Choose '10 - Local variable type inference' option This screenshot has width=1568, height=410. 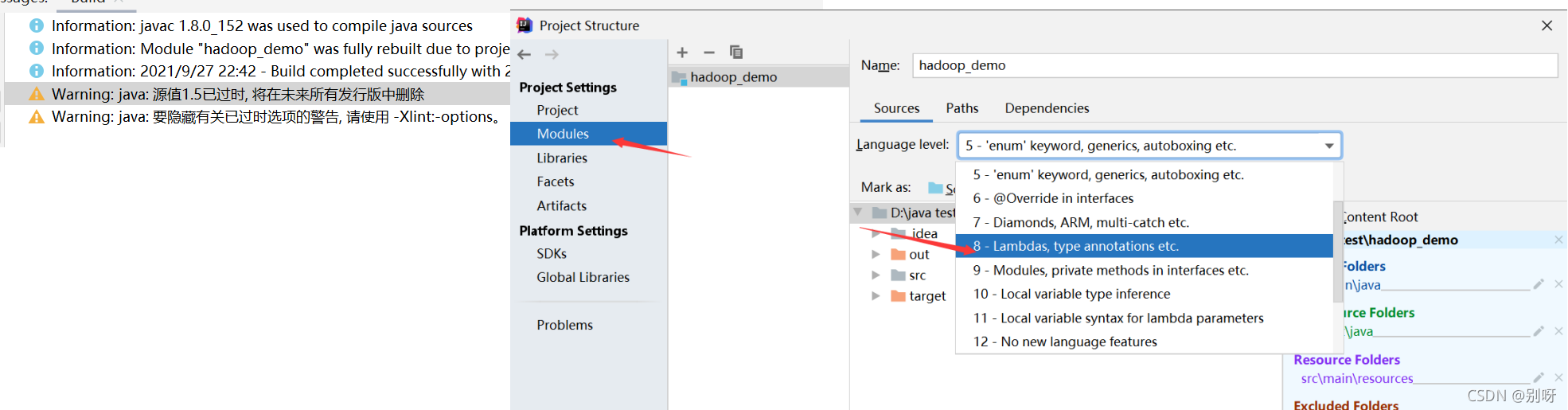(x=1145, y=294)
